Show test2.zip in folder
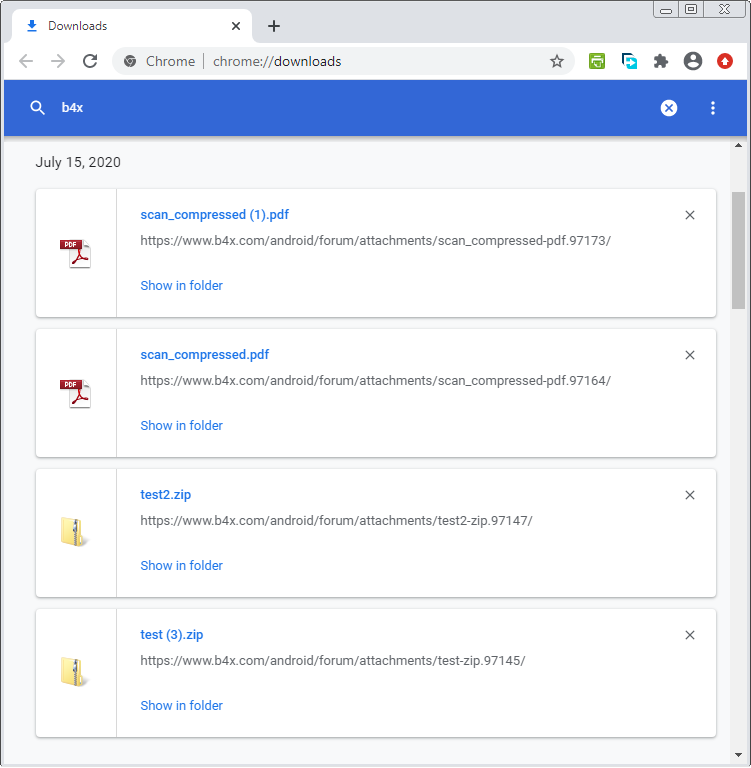 click(x=181, y=566)
